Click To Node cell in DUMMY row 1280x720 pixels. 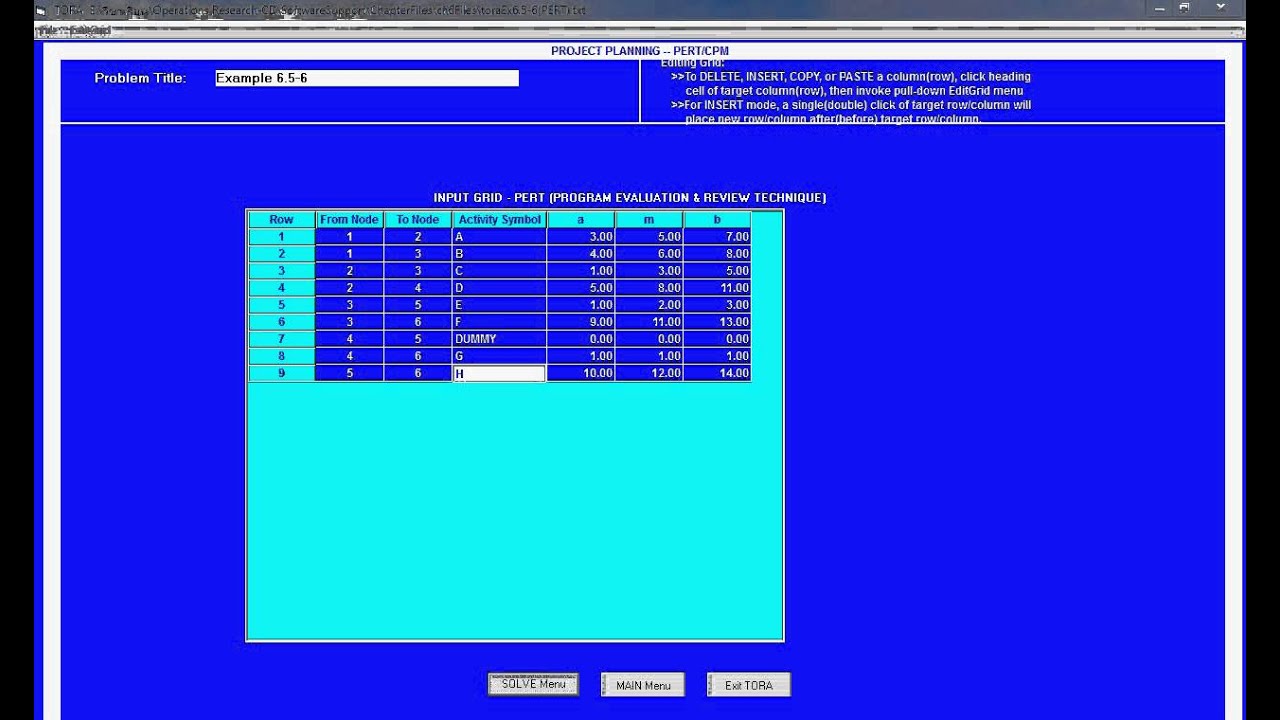tap(417, 339)
